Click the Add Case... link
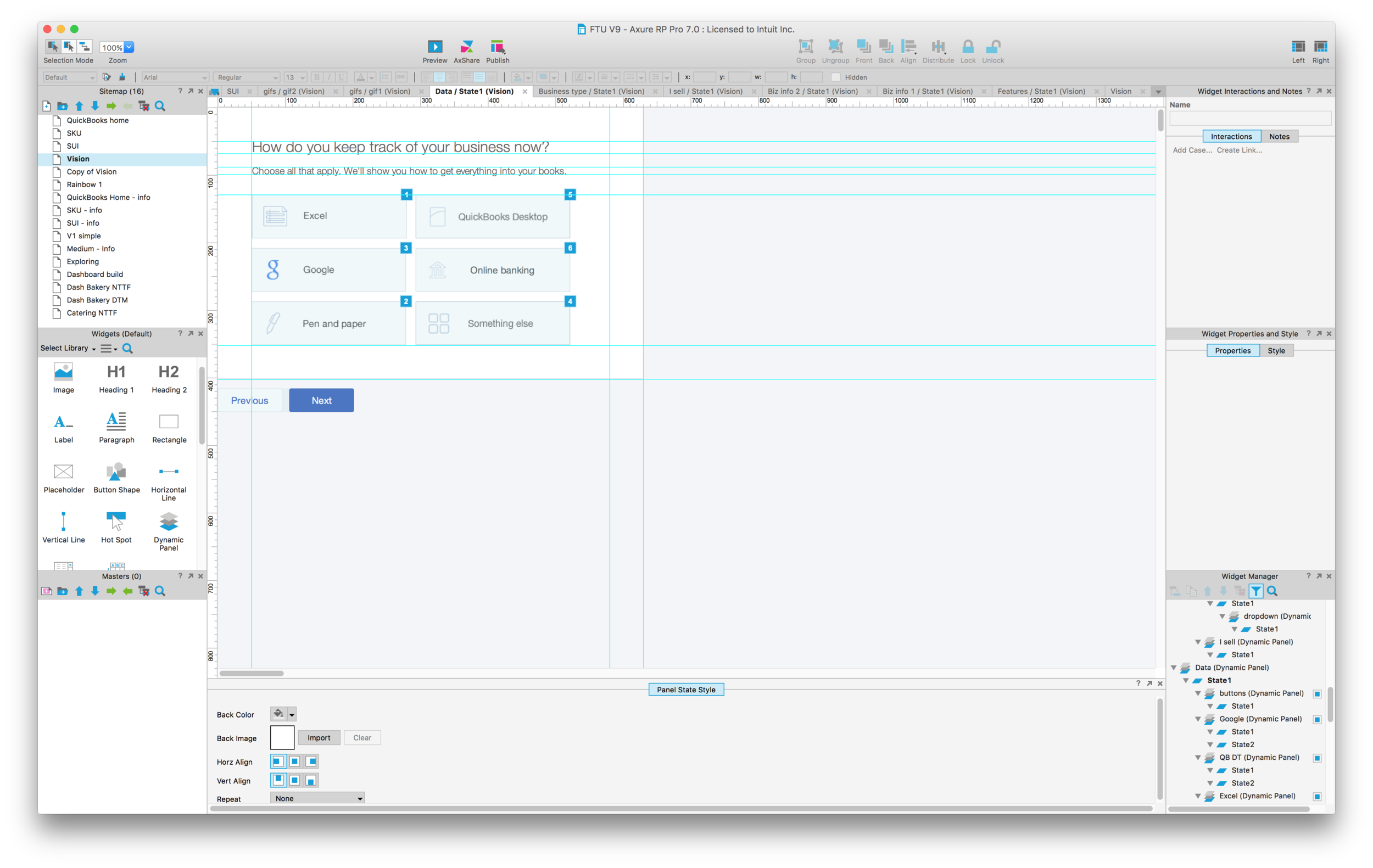Viewport: 1373px width, 868px height. point(1192,150)
